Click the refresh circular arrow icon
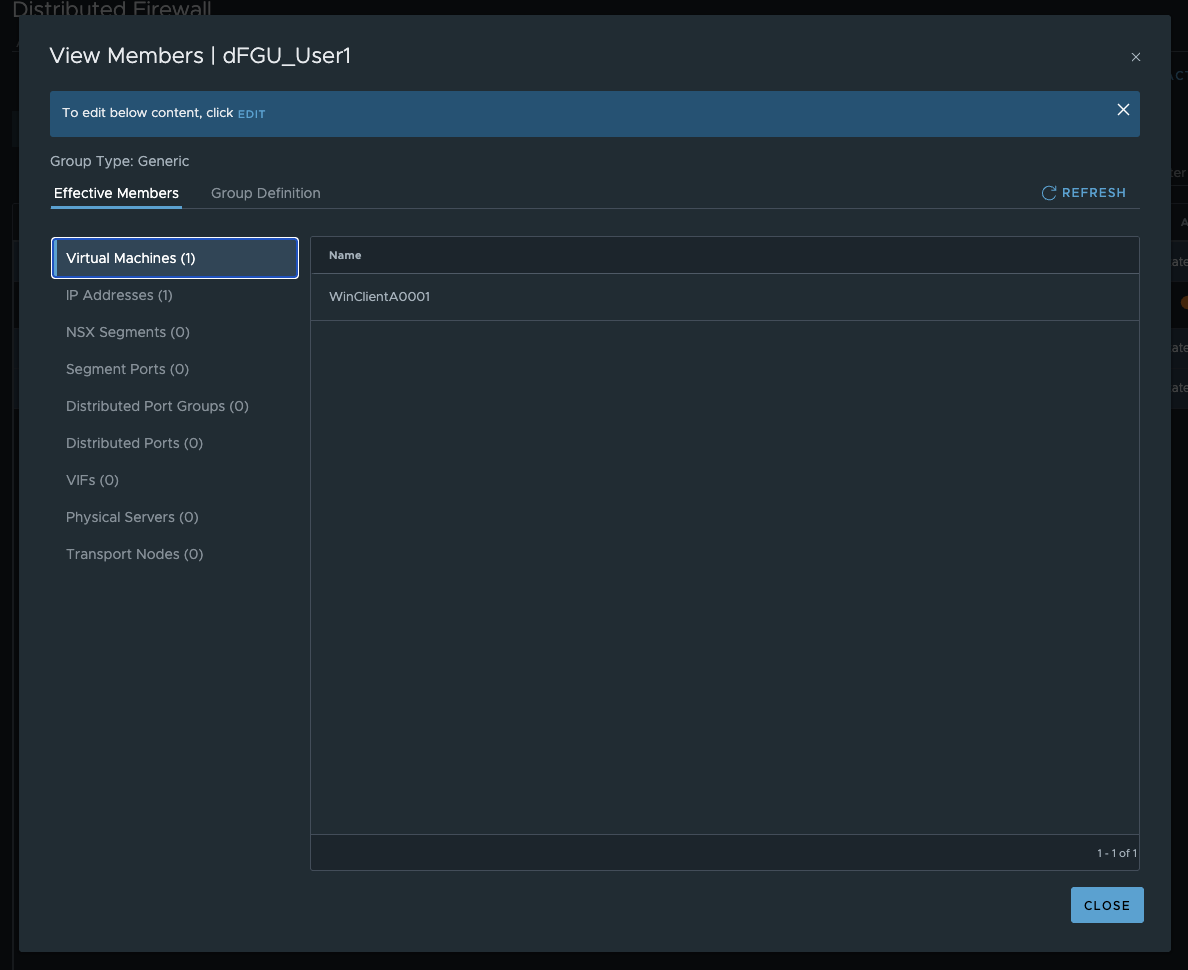The height and width of the screenshot is (970, 1188). pyautogui.click(x=1049, y=193)
